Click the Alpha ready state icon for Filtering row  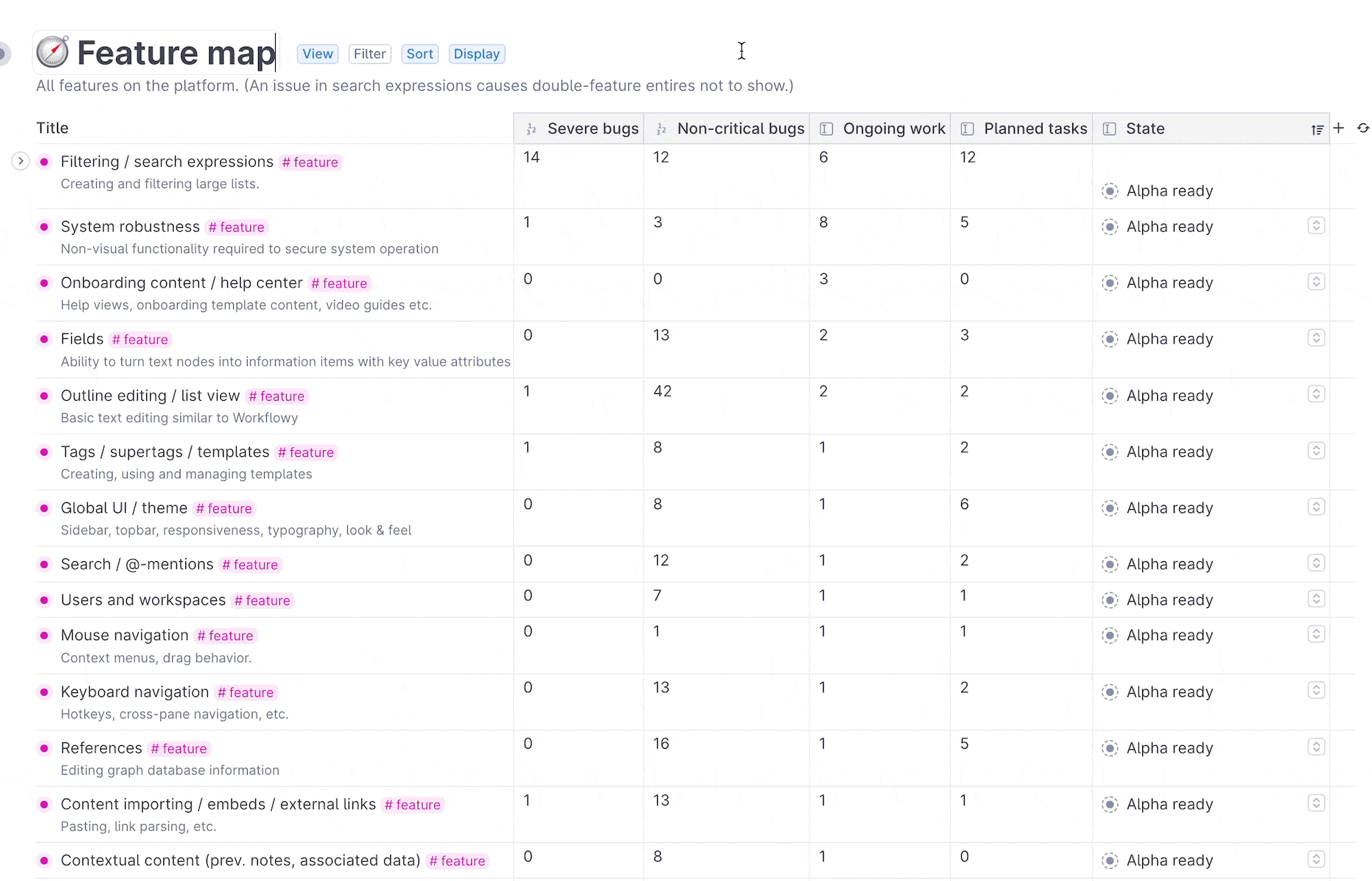[x=1110, y=191]
